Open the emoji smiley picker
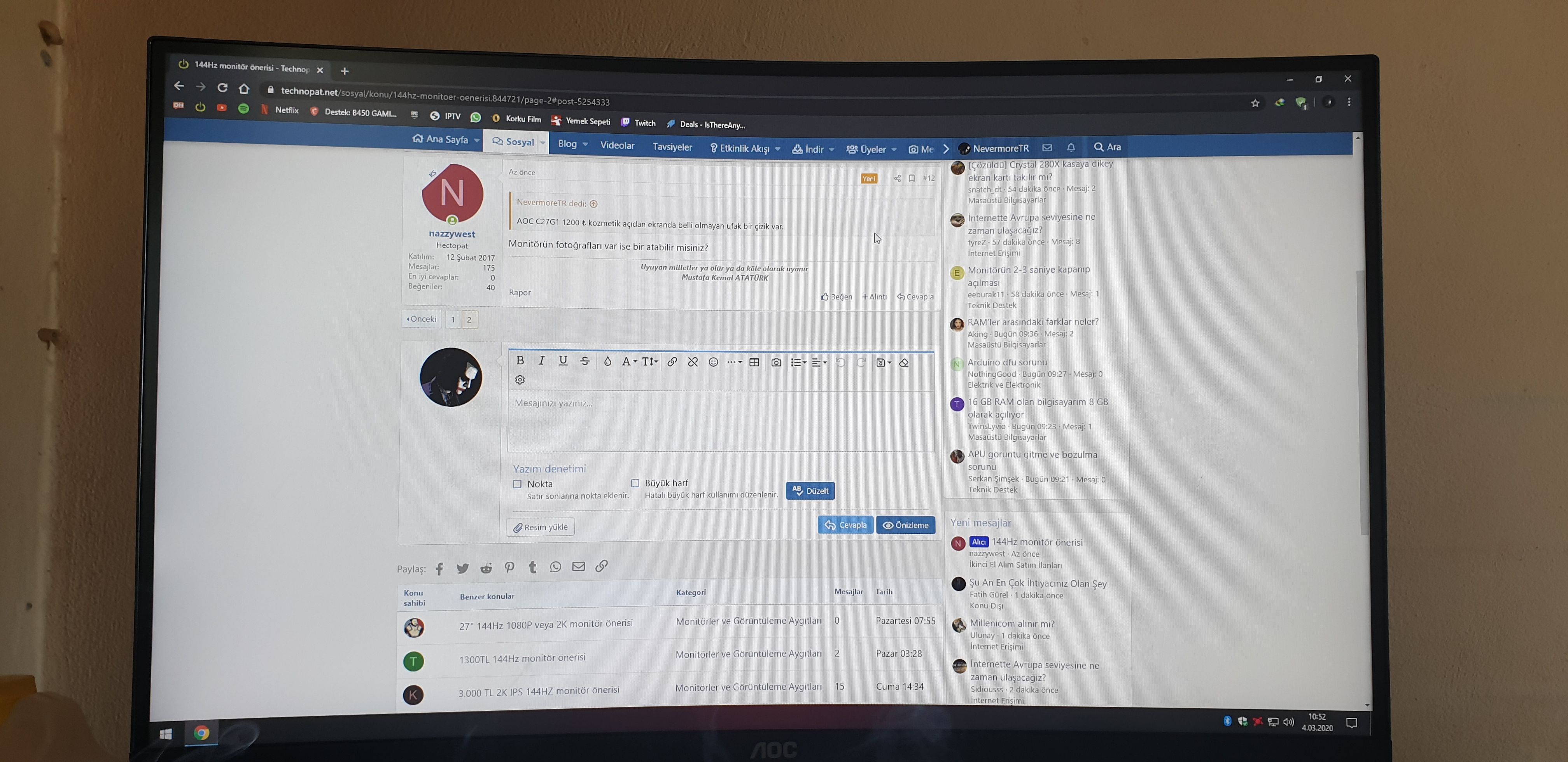Image resolution: width=1568 pixels, height=762 pixels. 713,362
